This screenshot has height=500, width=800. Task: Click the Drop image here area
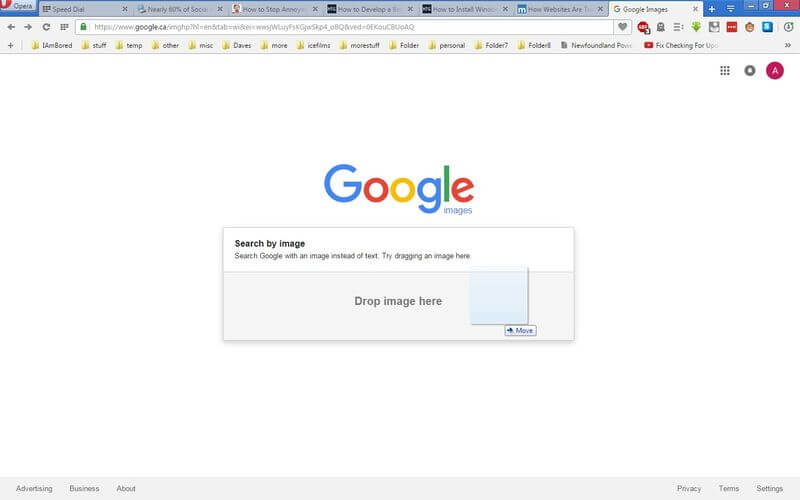tap(398, 305)
